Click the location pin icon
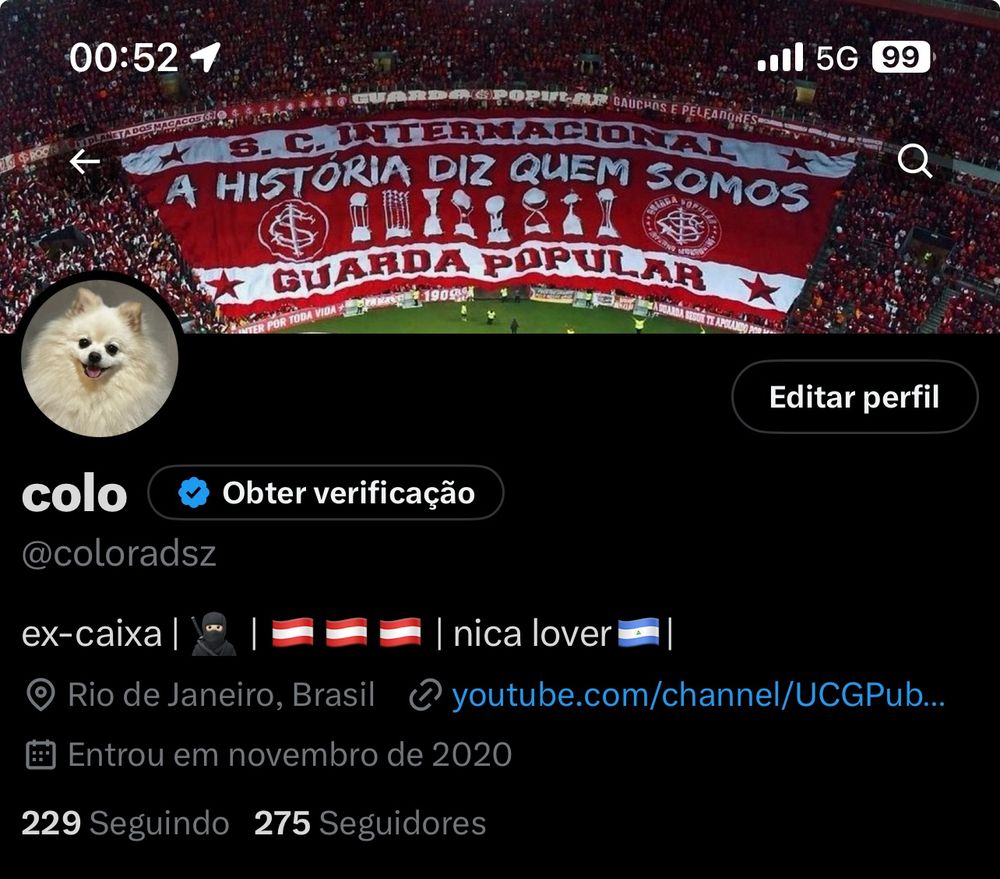Screen dimensions: 1000x879 coord(41,695)
